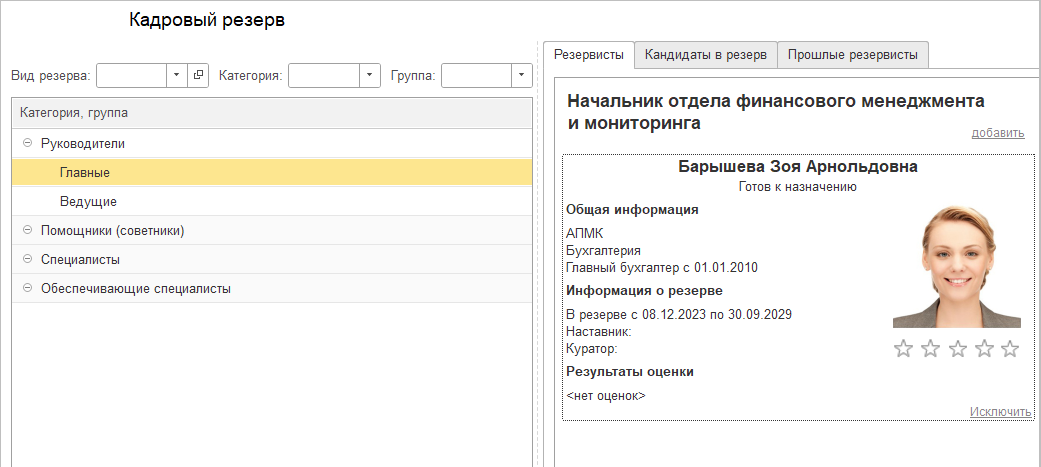This screenshot has height=467, width=1041.
Task: Click the Исключить link
Action: coord(1000,411)
